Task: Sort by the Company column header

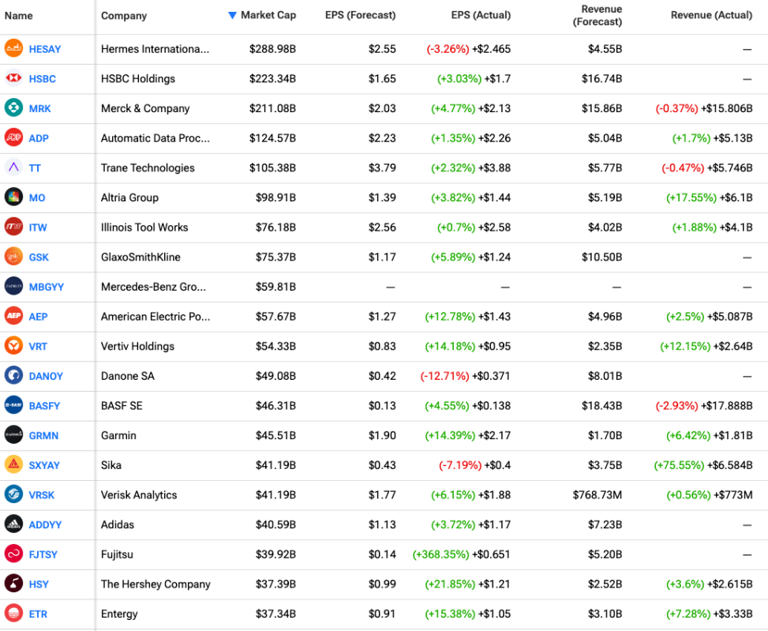Action: pos(124,16)
